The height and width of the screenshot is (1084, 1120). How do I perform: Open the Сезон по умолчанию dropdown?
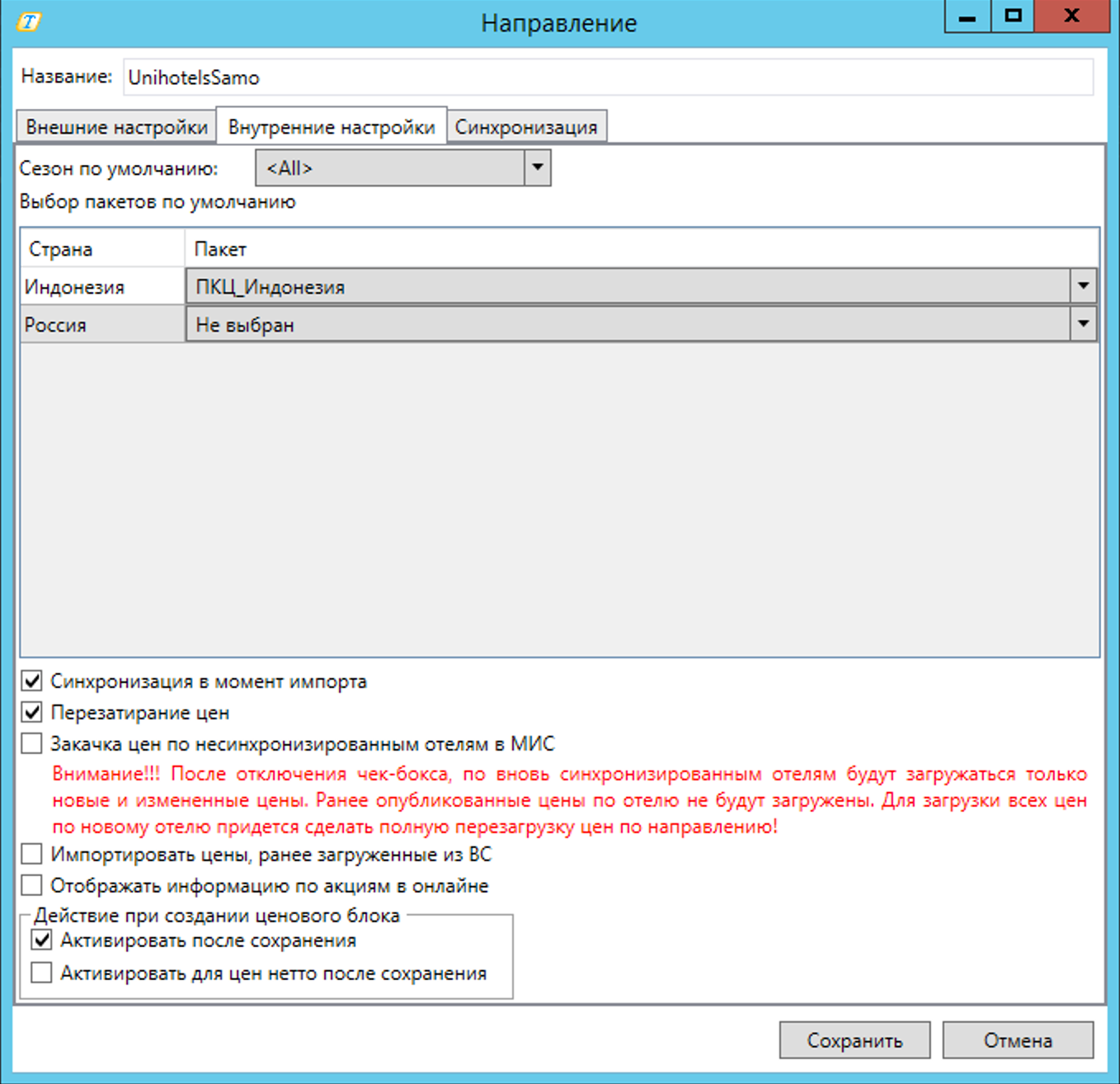(x=537, y=168)
